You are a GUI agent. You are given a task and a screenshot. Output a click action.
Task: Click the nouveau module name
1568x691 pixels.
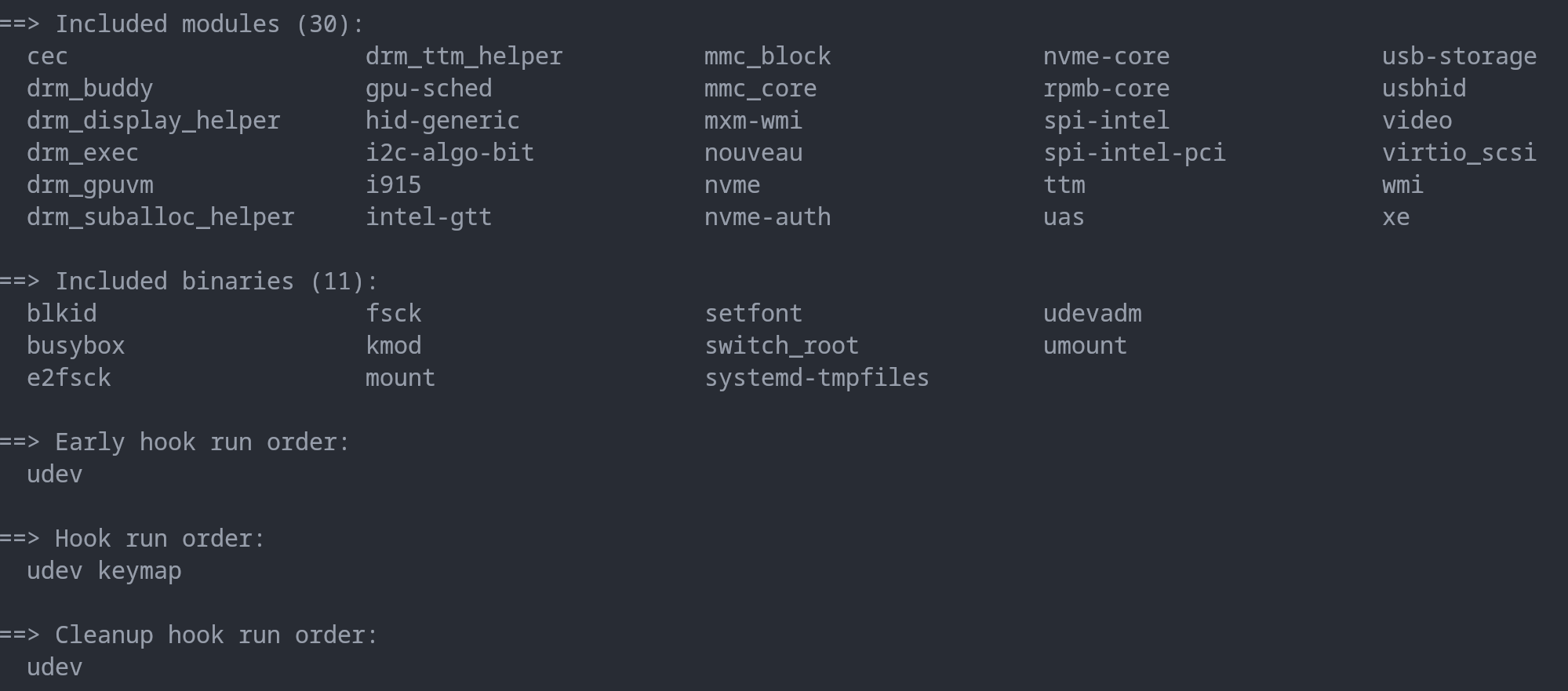[x=753, y=153]
